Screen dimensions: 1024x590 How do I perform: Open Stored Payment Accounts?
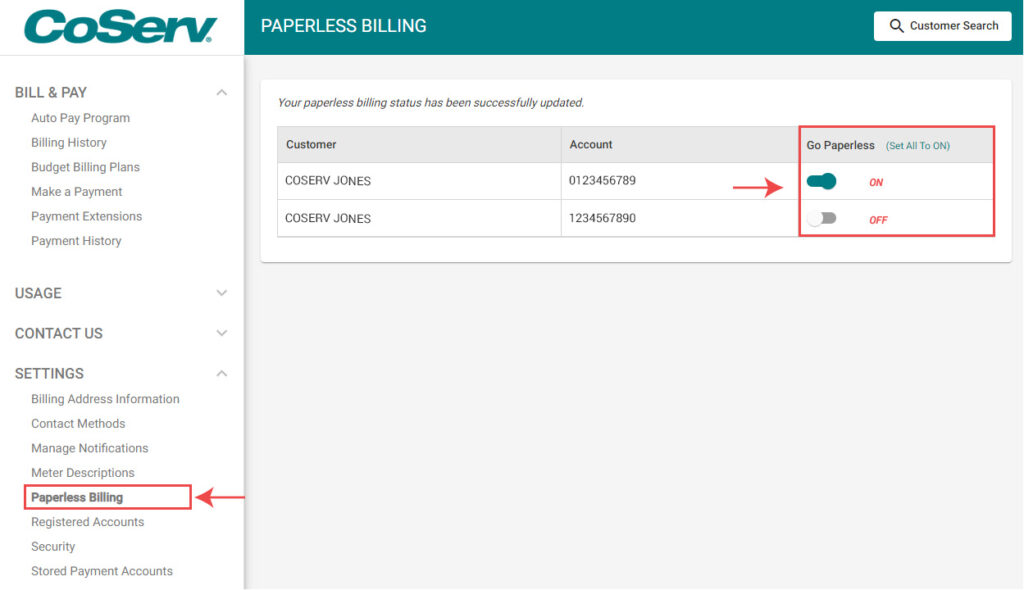[x=101, y=571]
